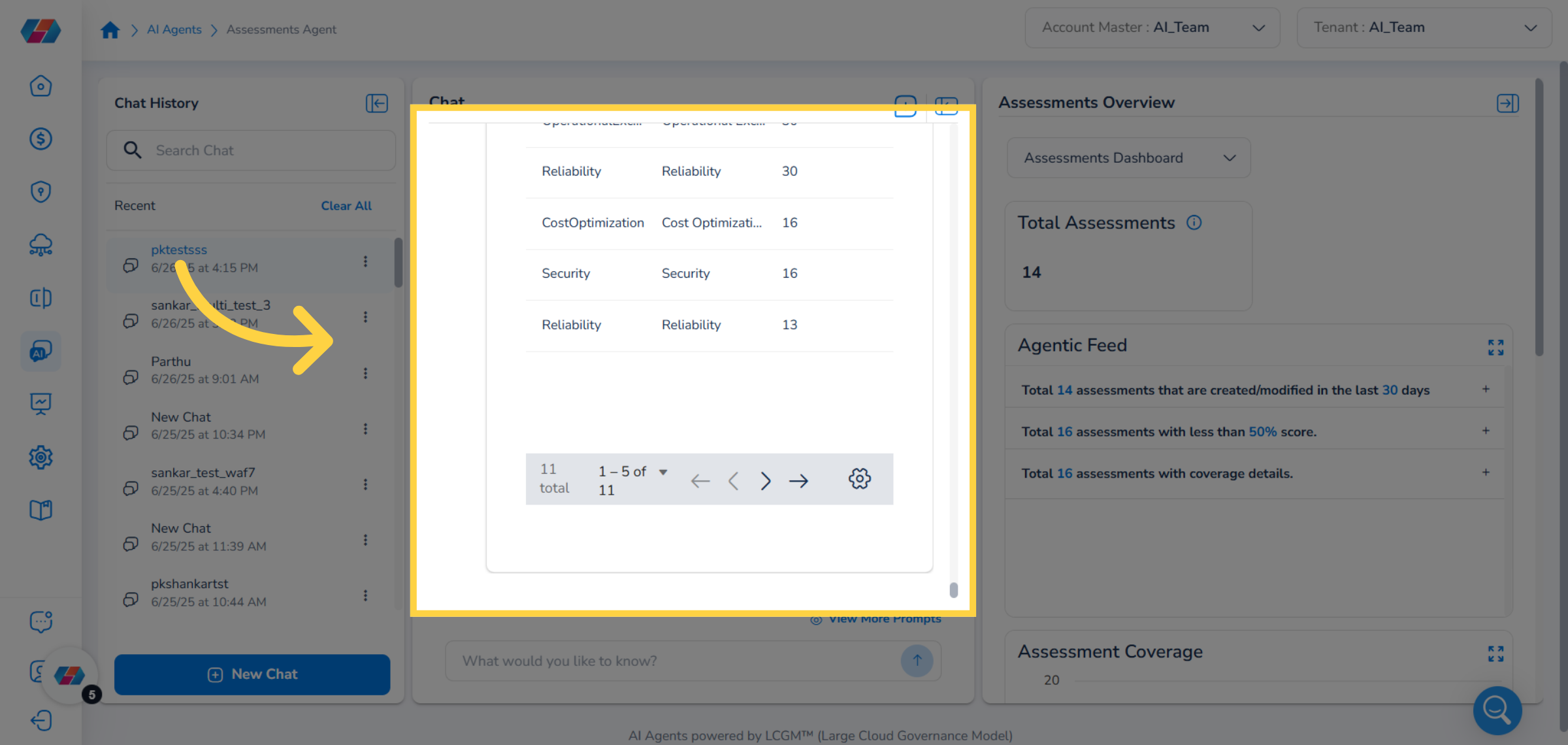Clear All recent chats
The height and width of the screenshot is (745, 1568).
[x=346, y=205]
